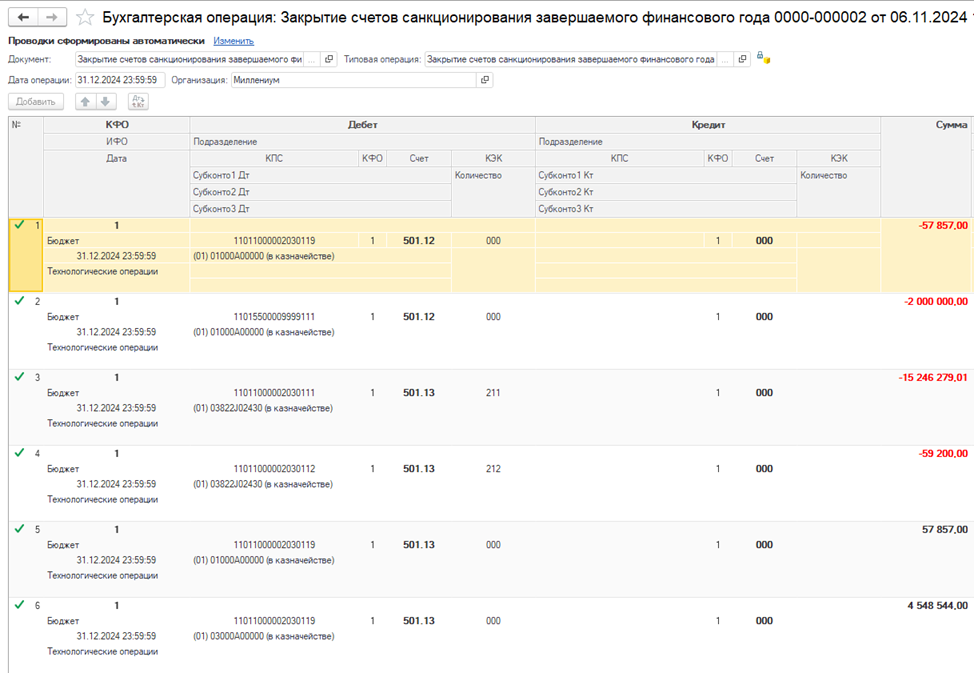The width and height of the screenshot is (974, 673).
Task: Click the Кредит column header
Action: pyautogui.click(x=708, y=125)
